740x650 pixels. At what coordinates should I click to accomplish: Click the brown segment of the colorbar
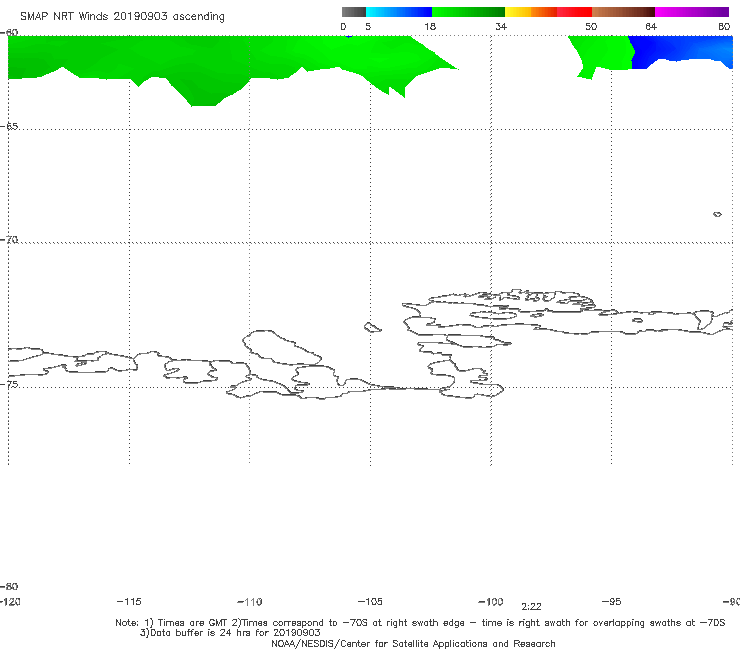(x=623, y=12)
